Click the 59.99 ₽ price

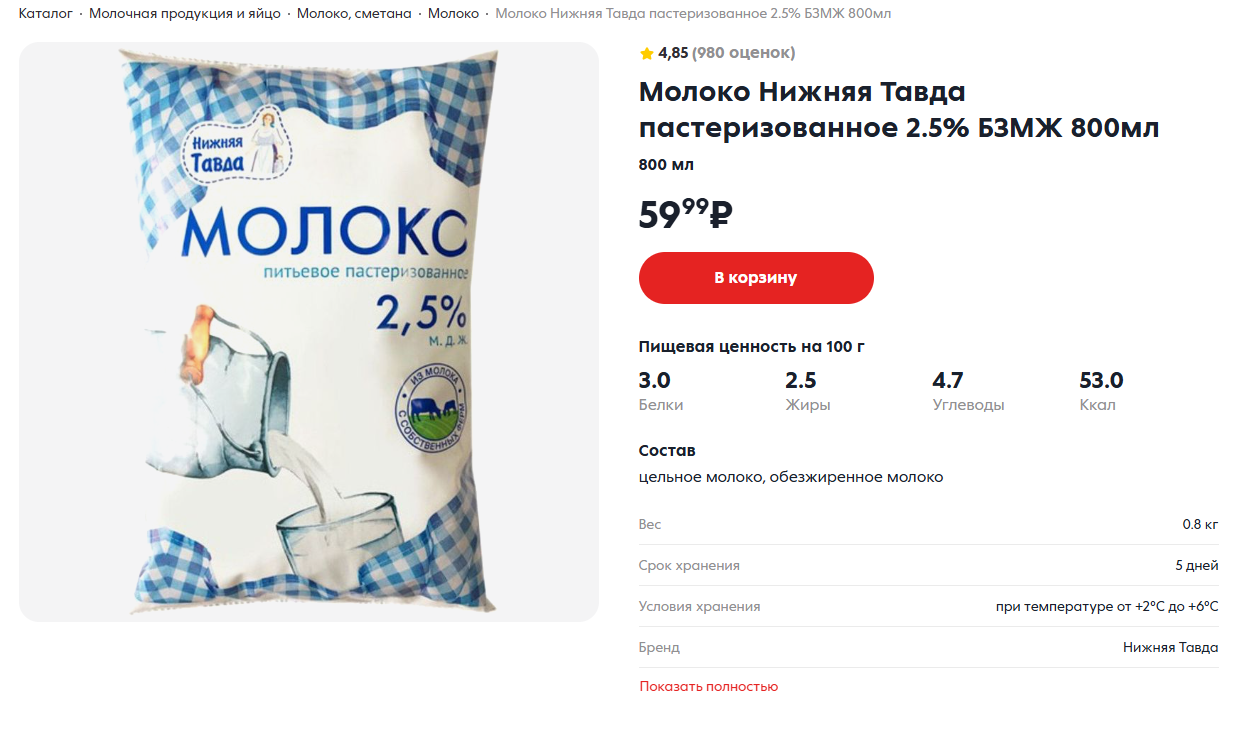686,214
